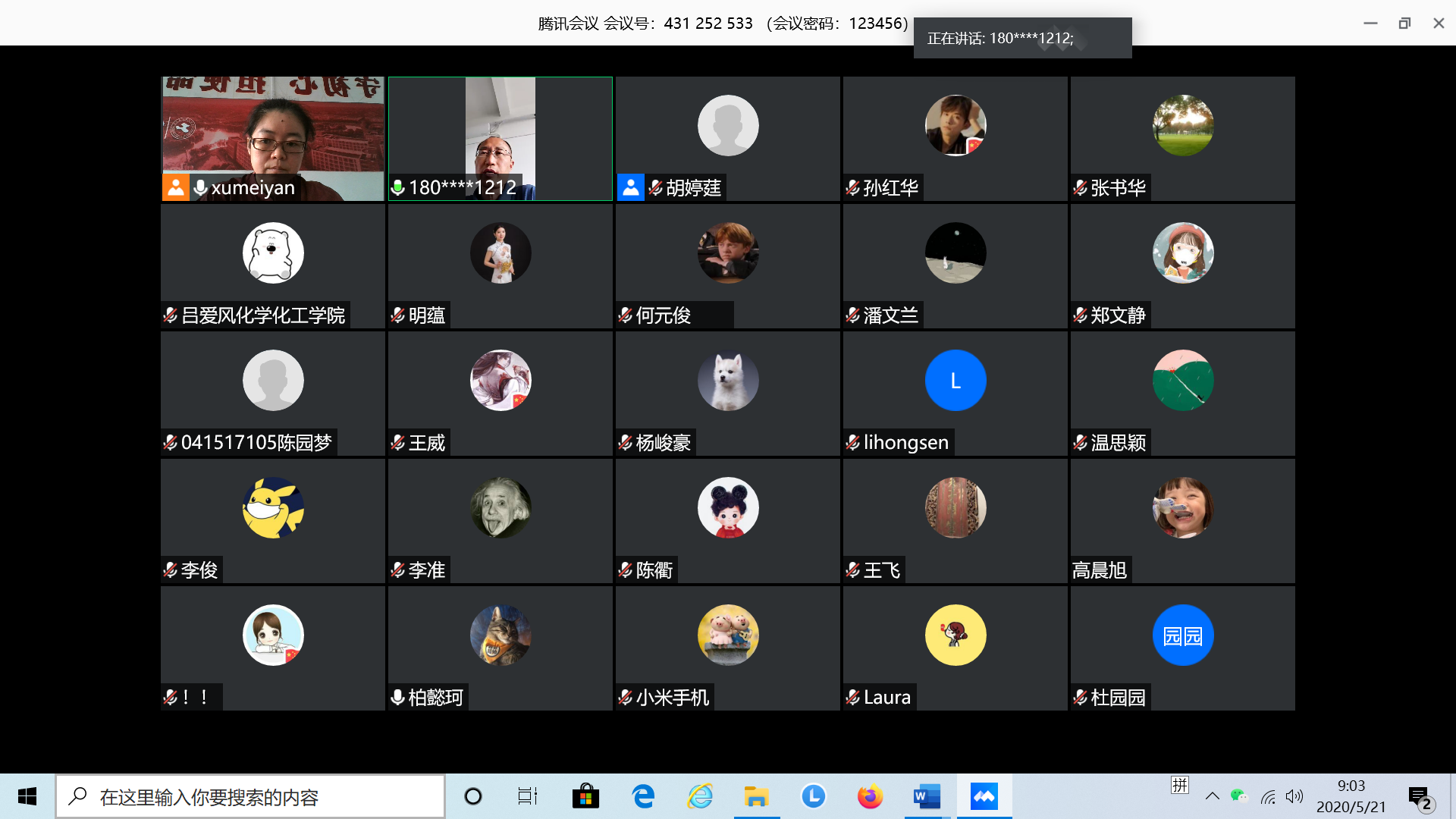The image size is (1456, 819).
Task: Launch Firefox from the taskbar
Action: 870,796
